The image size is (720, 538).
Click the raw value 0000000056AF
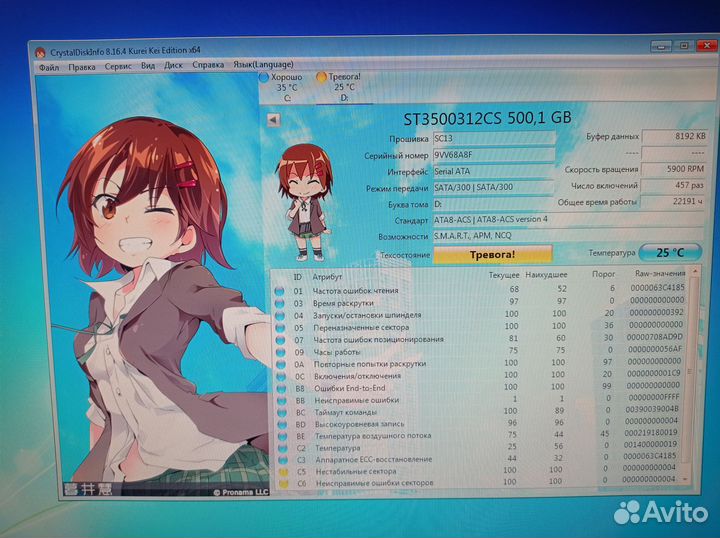pyautogui.click(x=654, y=349)
